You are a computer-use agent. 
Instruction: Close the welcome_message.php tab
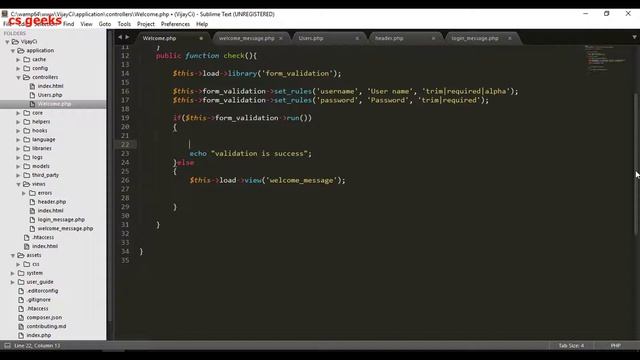coord(280,38)
